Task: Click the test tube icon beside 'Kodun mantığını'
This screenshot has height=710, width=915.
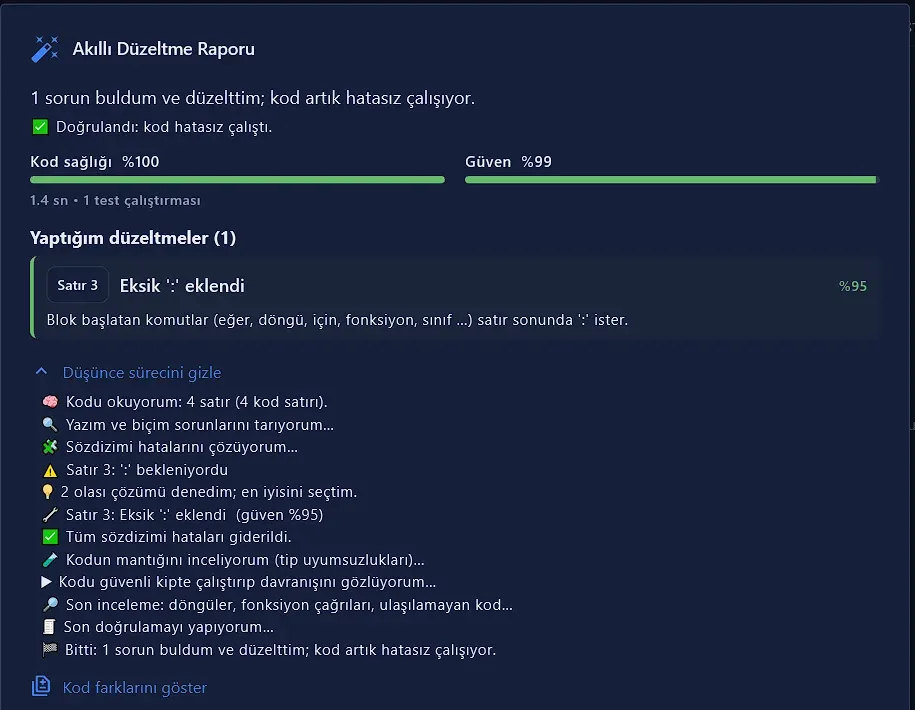Action: 50,559
